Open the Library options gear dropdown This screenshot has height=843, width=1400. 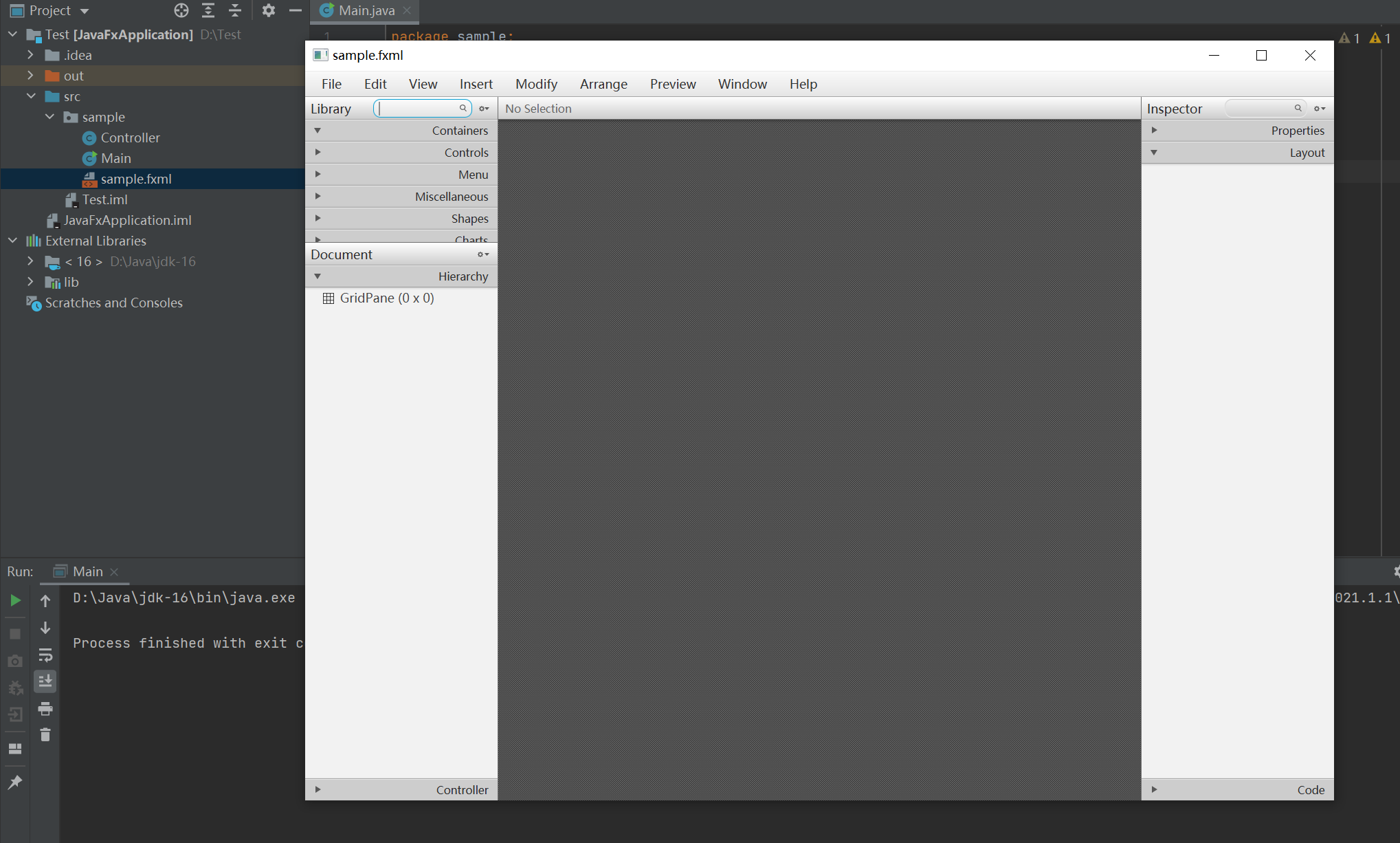click(x=485, y=109)
